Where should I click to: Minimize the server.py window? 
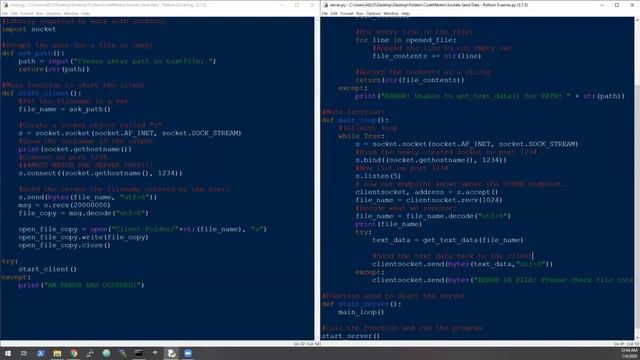click(602, 5)
